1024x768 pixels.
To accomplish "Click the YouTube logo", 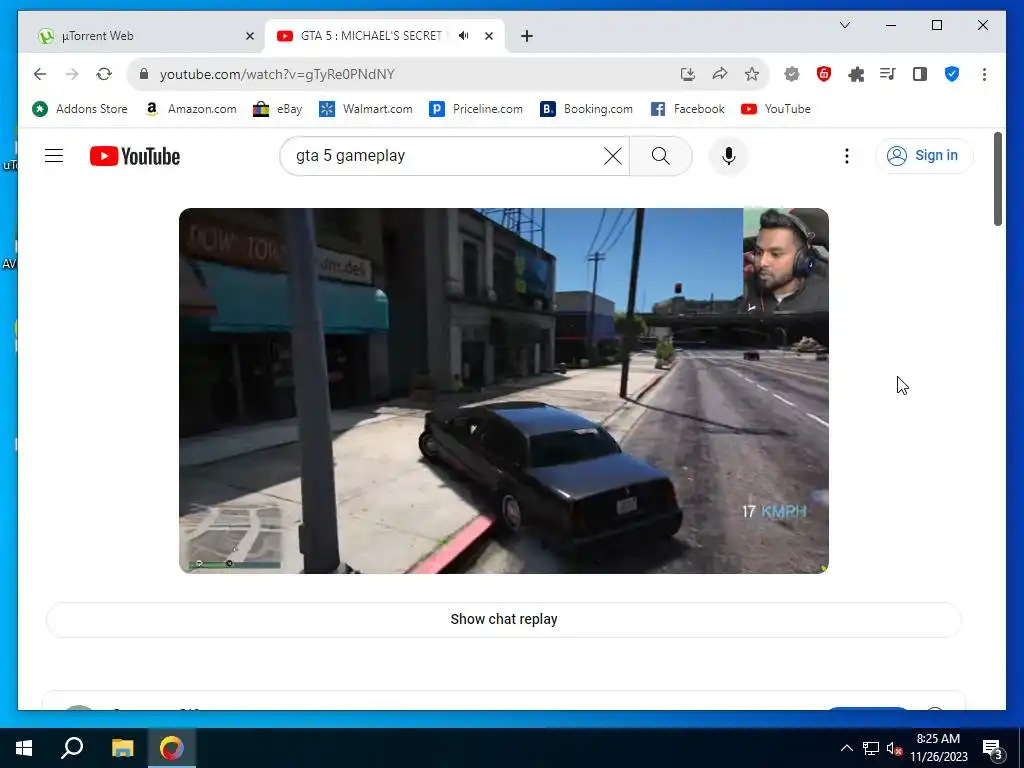I will click(135, 156).
